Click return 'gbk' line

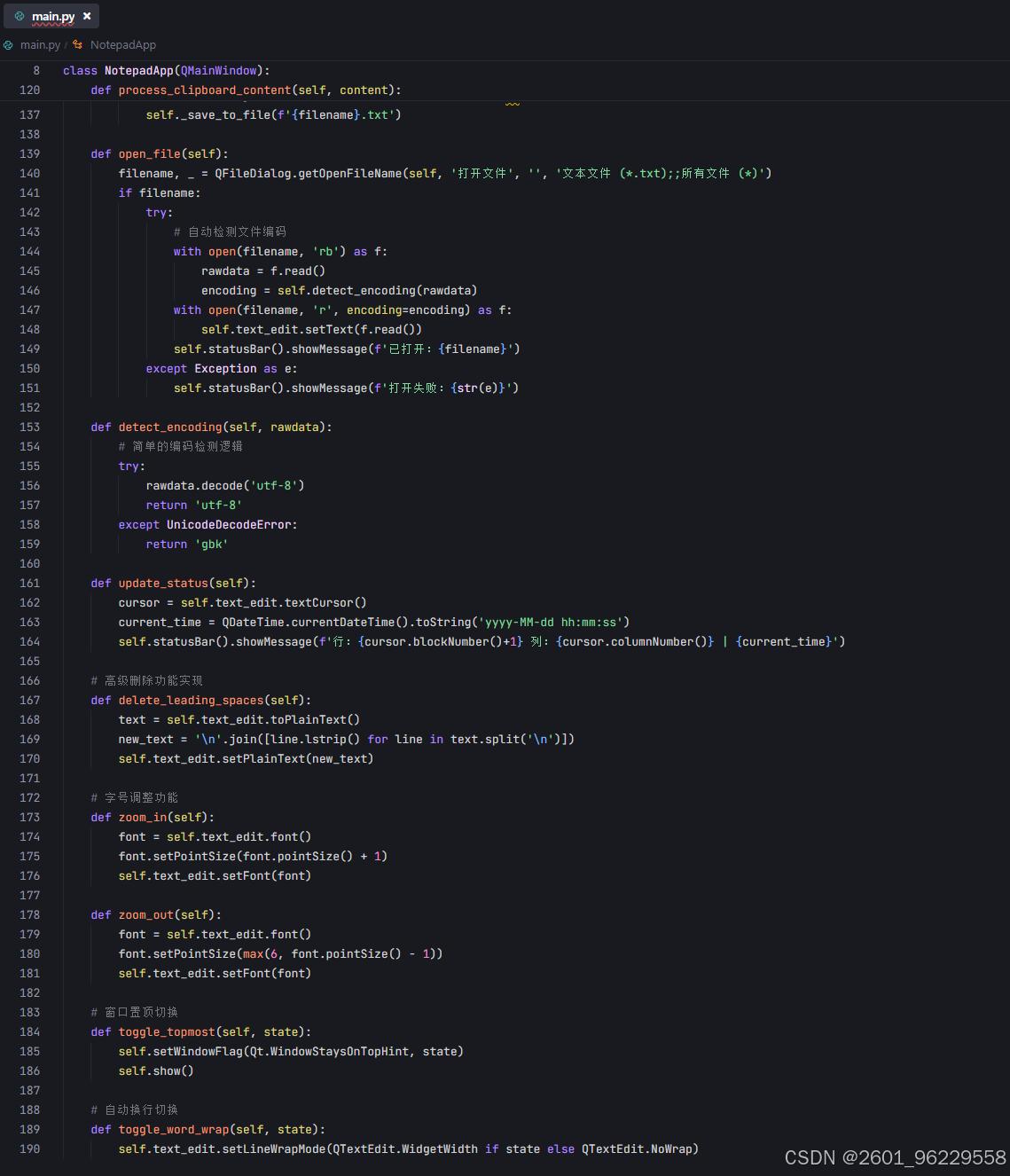click(187, 544)
